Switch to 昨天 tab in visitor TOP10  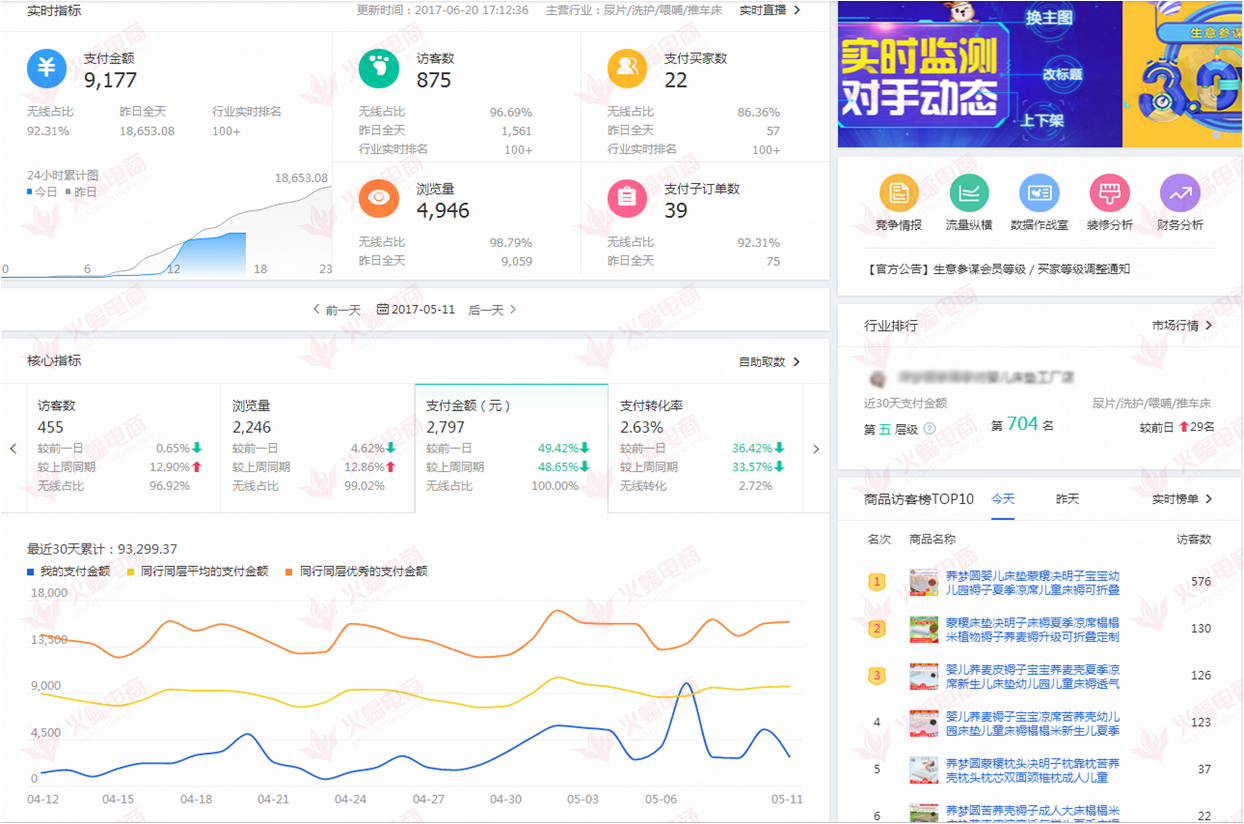click(x=1067, y=498)
